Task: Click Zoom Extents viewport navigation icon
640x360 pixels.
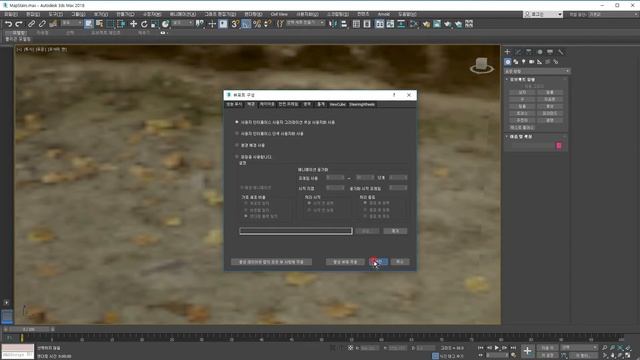Action: click(x=620, y=348)
